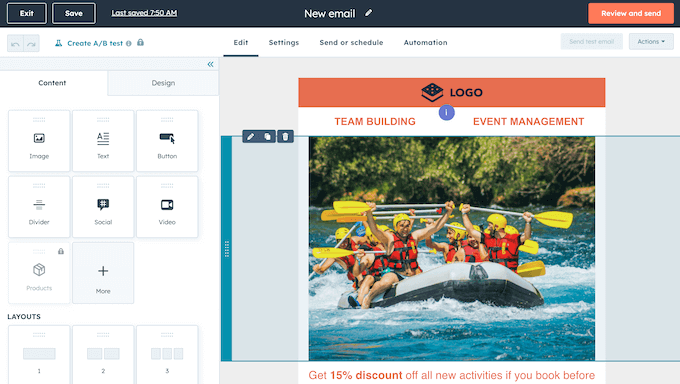Open the Send or schedule tab

(x=351, y=43)
